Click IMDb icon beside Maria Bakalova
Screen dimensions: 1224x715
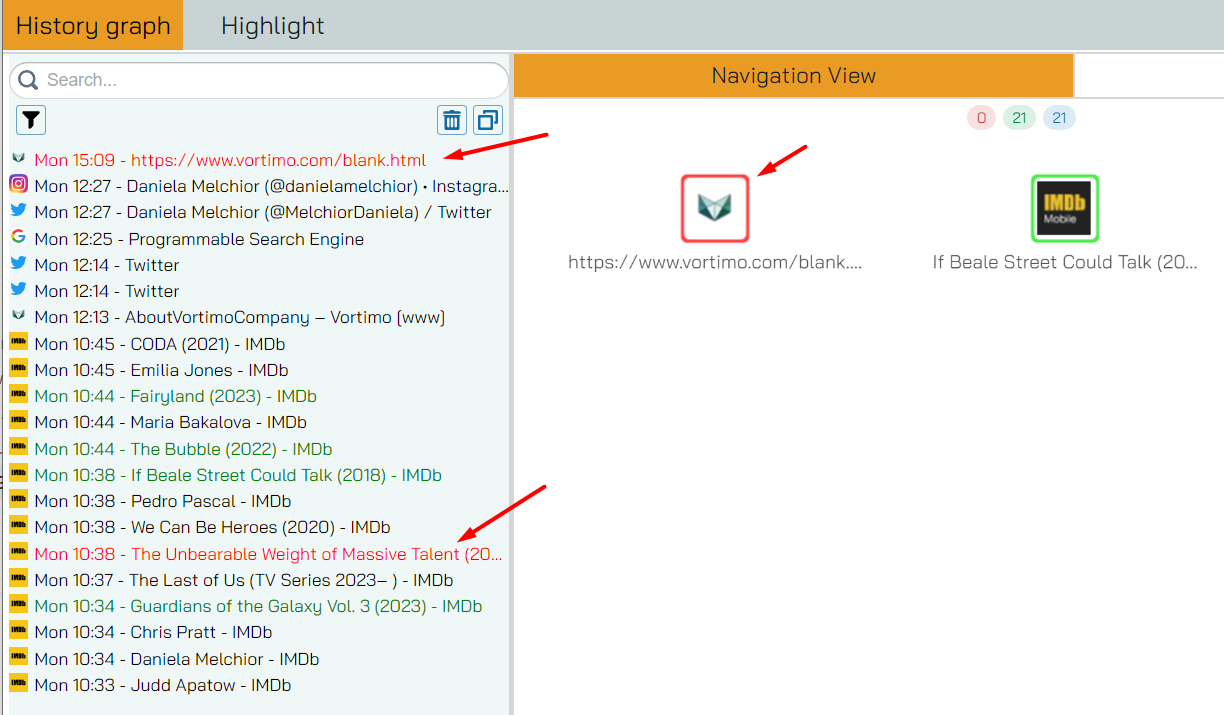click(x=18, y=420)
